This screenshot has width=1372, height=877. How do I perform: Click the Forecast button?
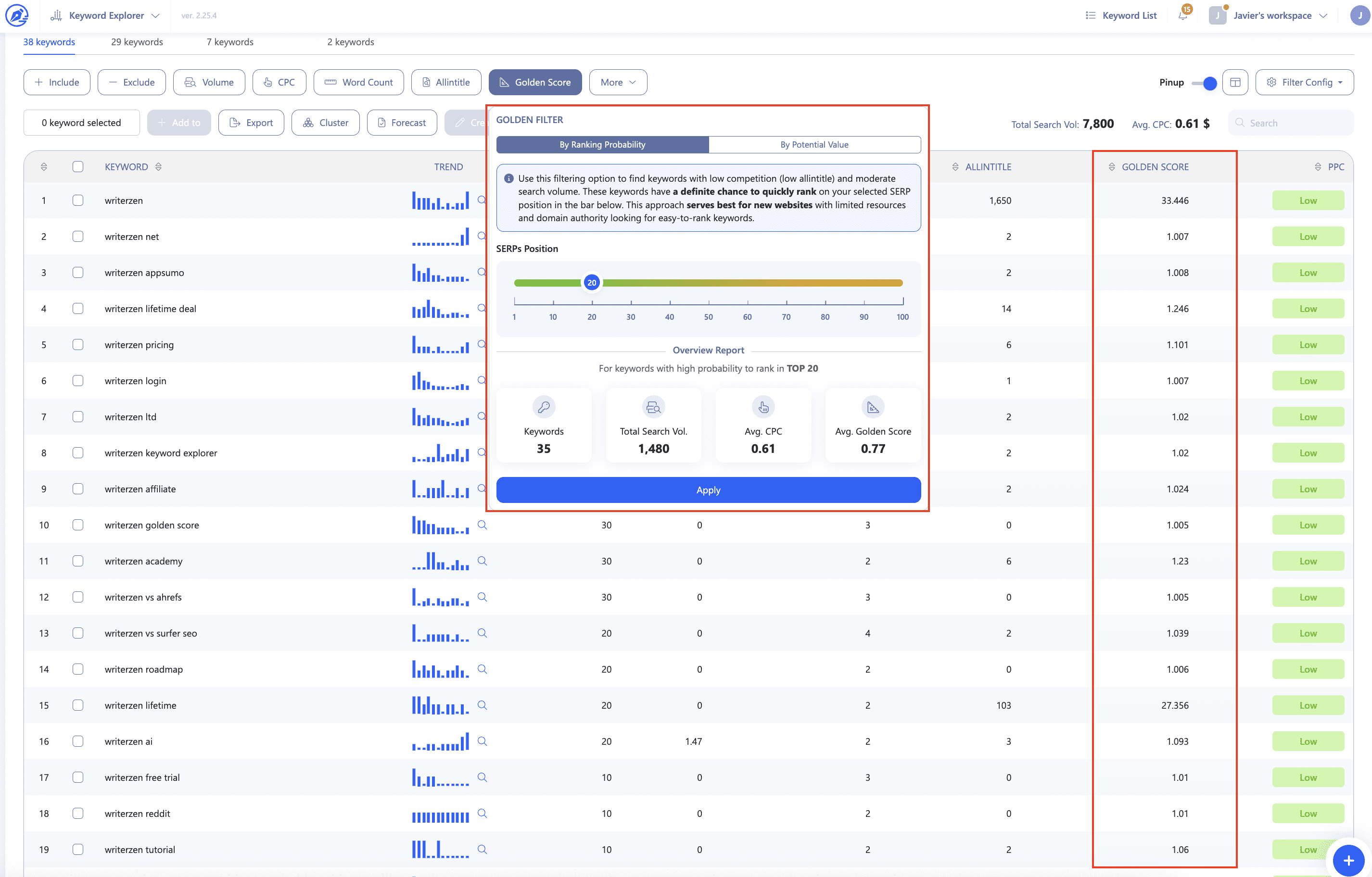[x=402, y=123]
